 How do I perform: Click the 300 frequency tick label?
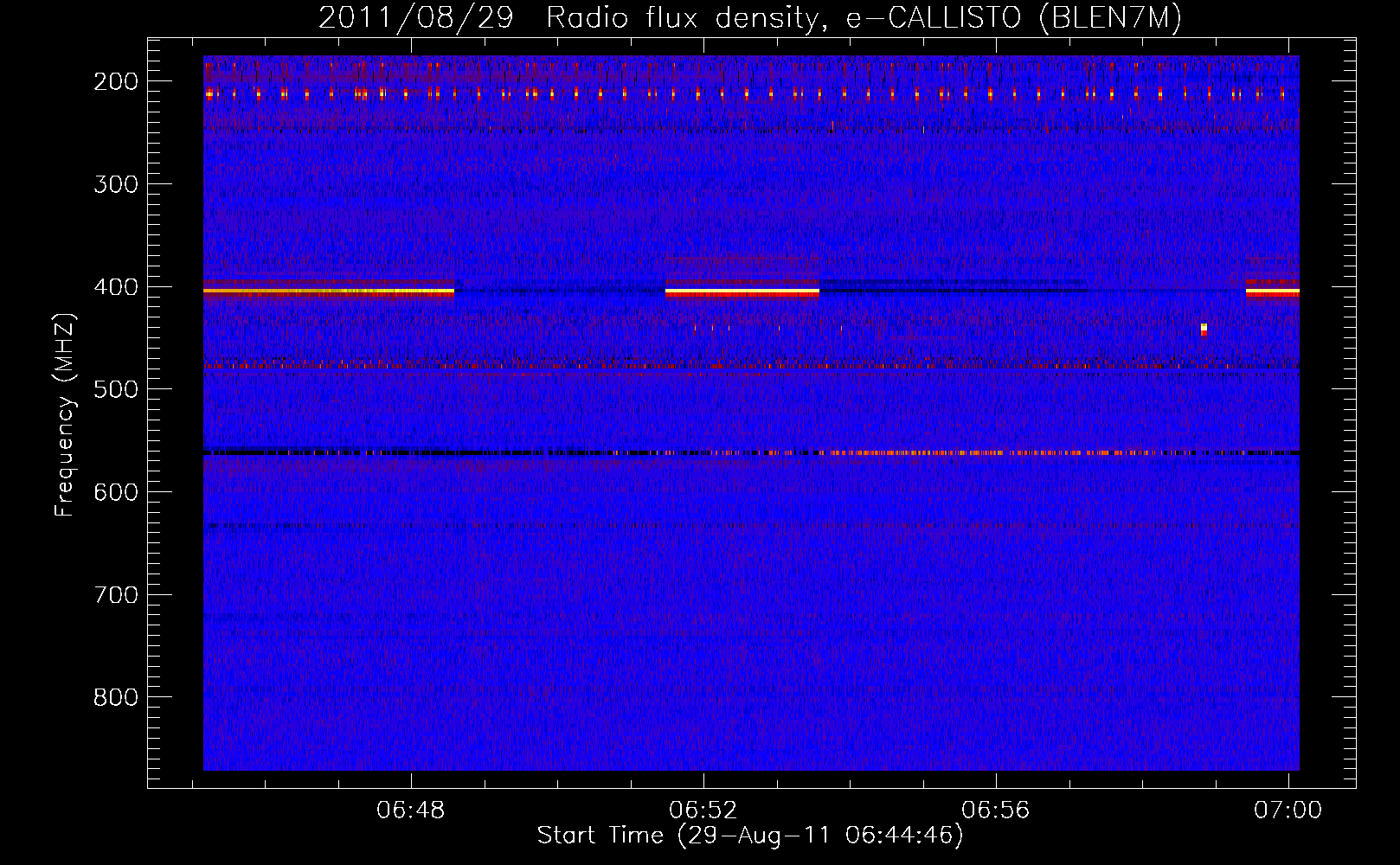tap(116, 184)
